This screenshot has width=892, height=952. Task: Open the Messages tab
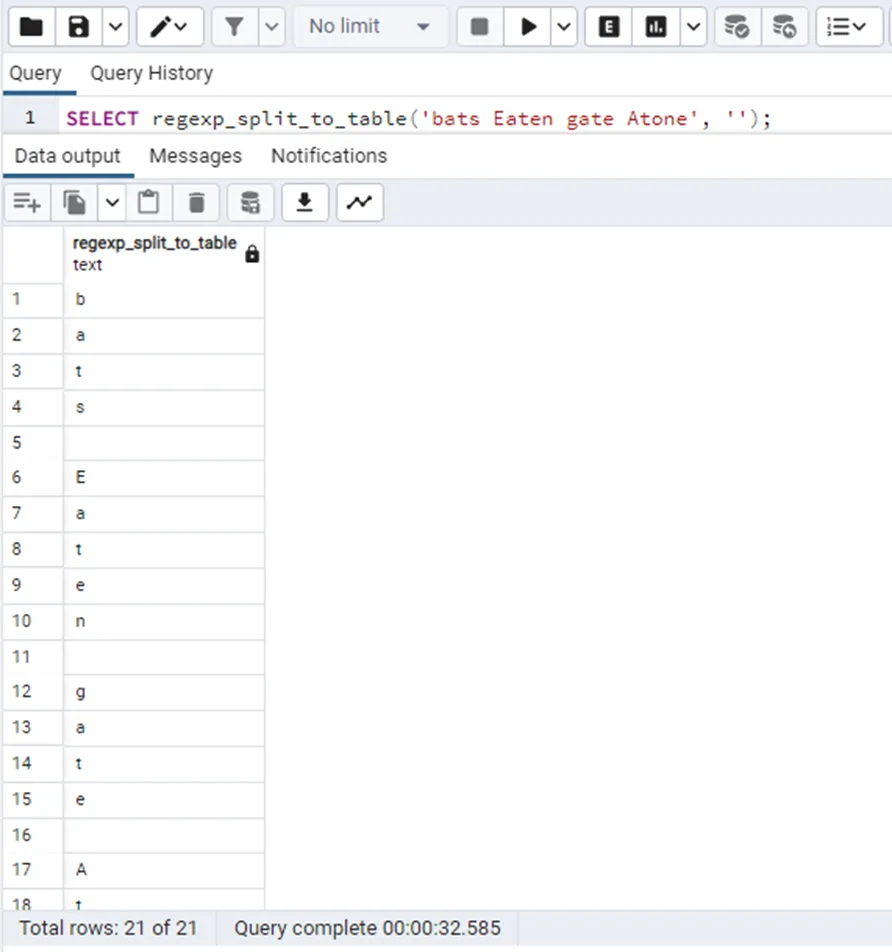[x=195, y=156]
